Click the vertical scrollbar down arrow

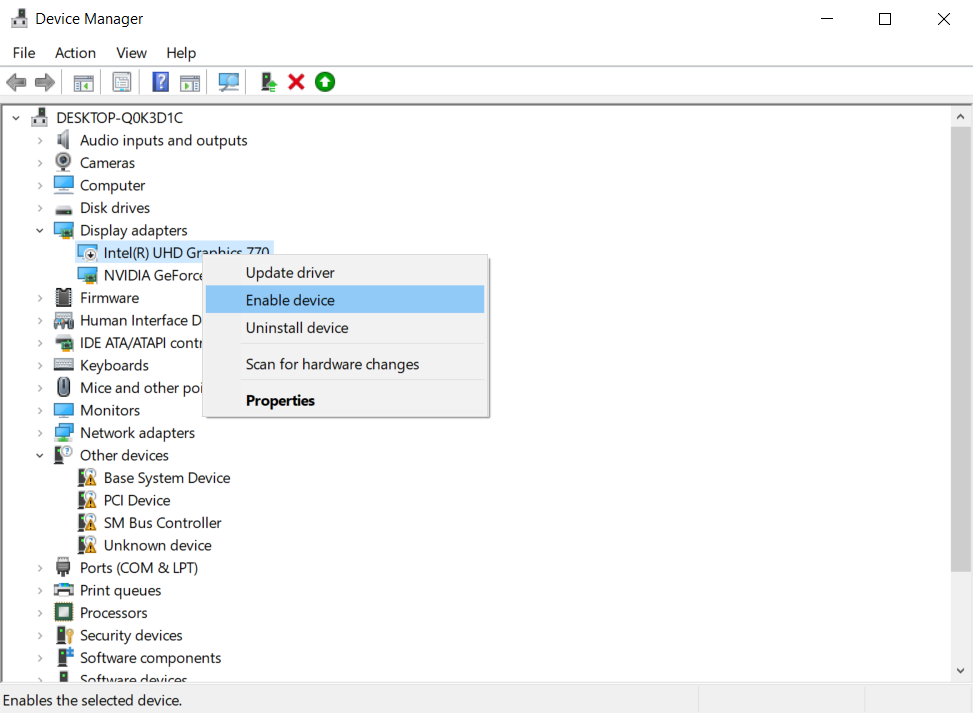point(960,672)
